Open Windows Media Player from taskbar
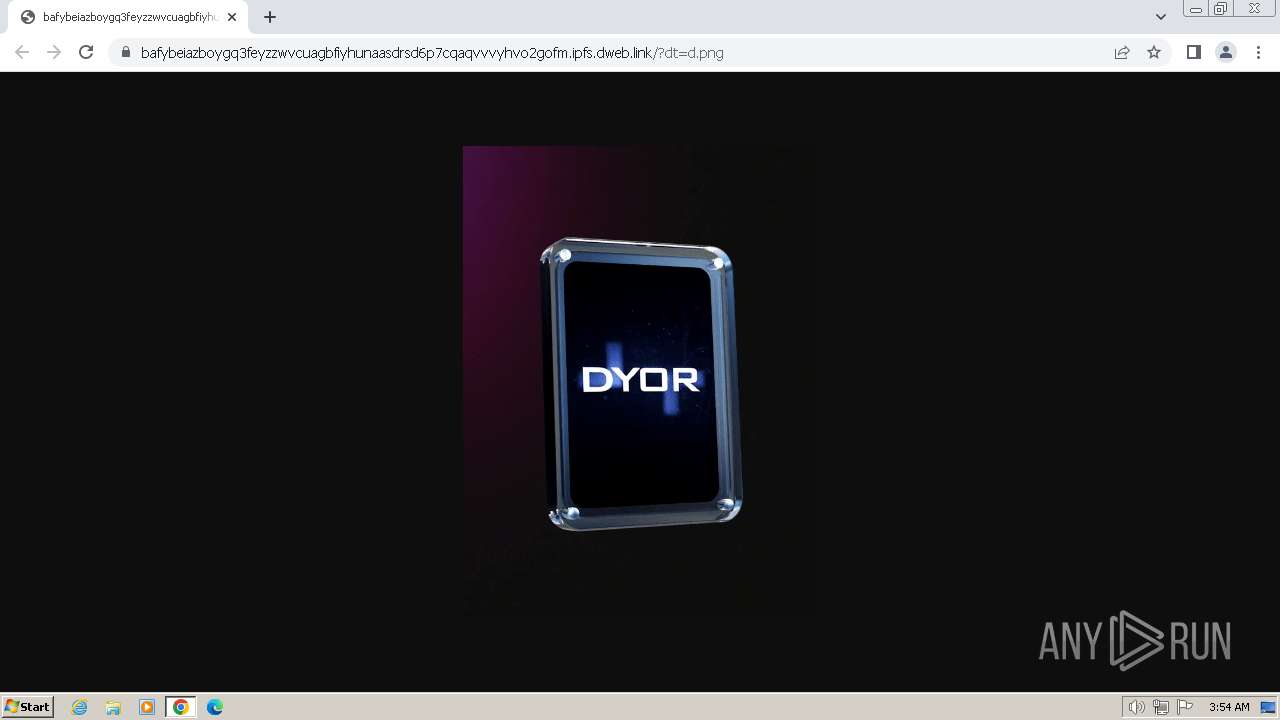 (x=147, y=707)
